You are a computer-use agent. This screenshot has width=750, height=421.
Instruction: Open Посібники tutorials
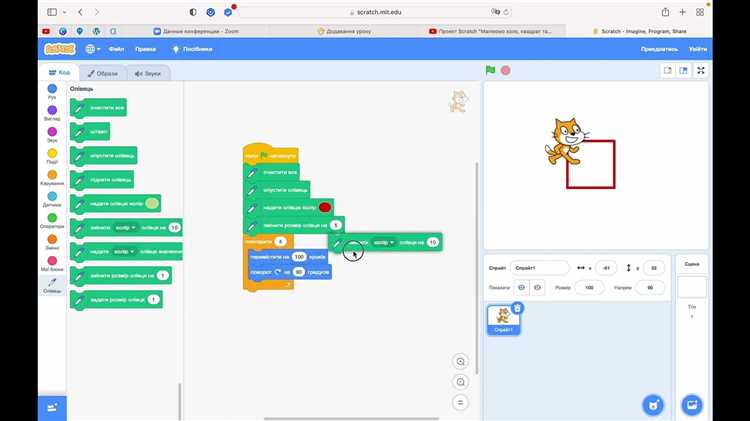tap(192, 49)
